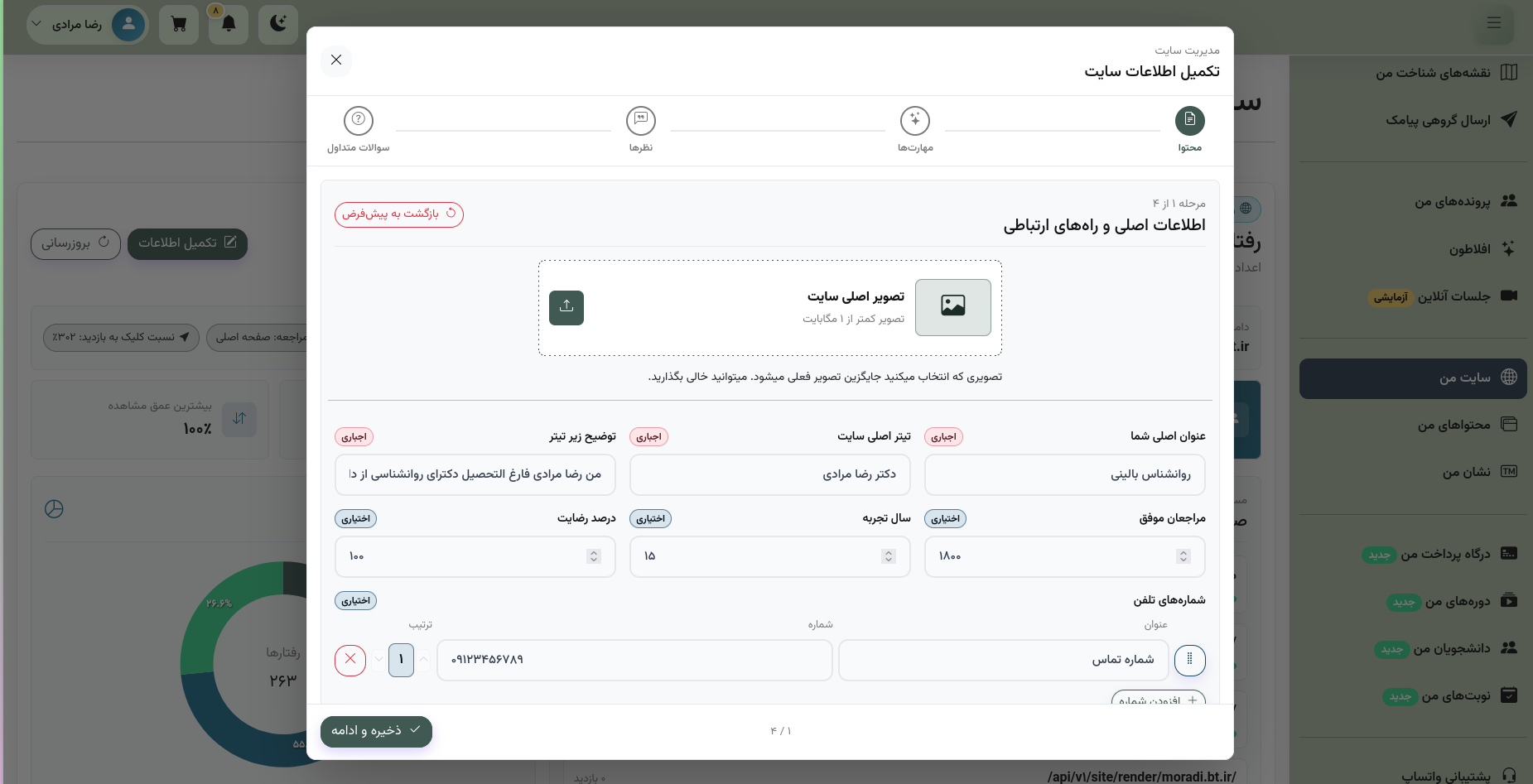Image resolution: width=1533 pixels, height=784 pixels.
Task: Click the phone drag handle icon
Action: coord(1190,660)
